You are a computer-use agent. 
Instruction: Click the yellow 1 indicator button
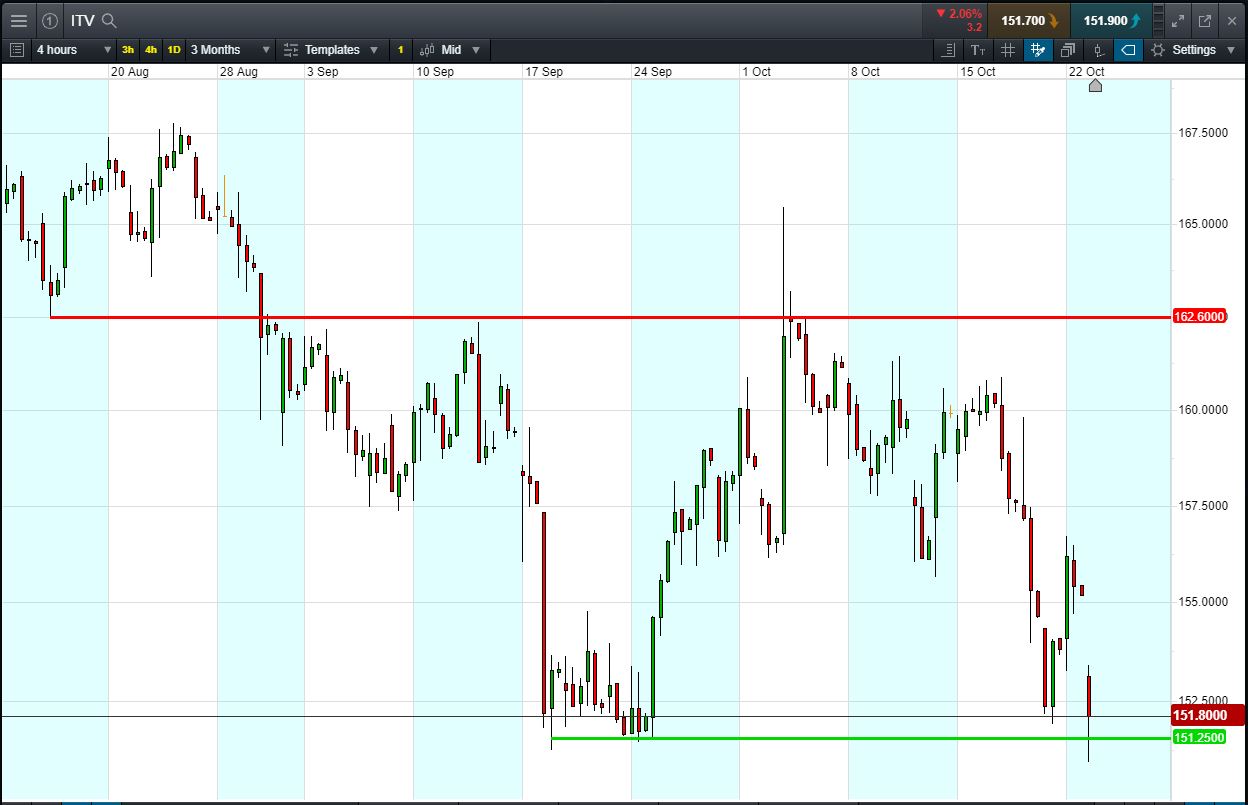(x=400, y=49)
